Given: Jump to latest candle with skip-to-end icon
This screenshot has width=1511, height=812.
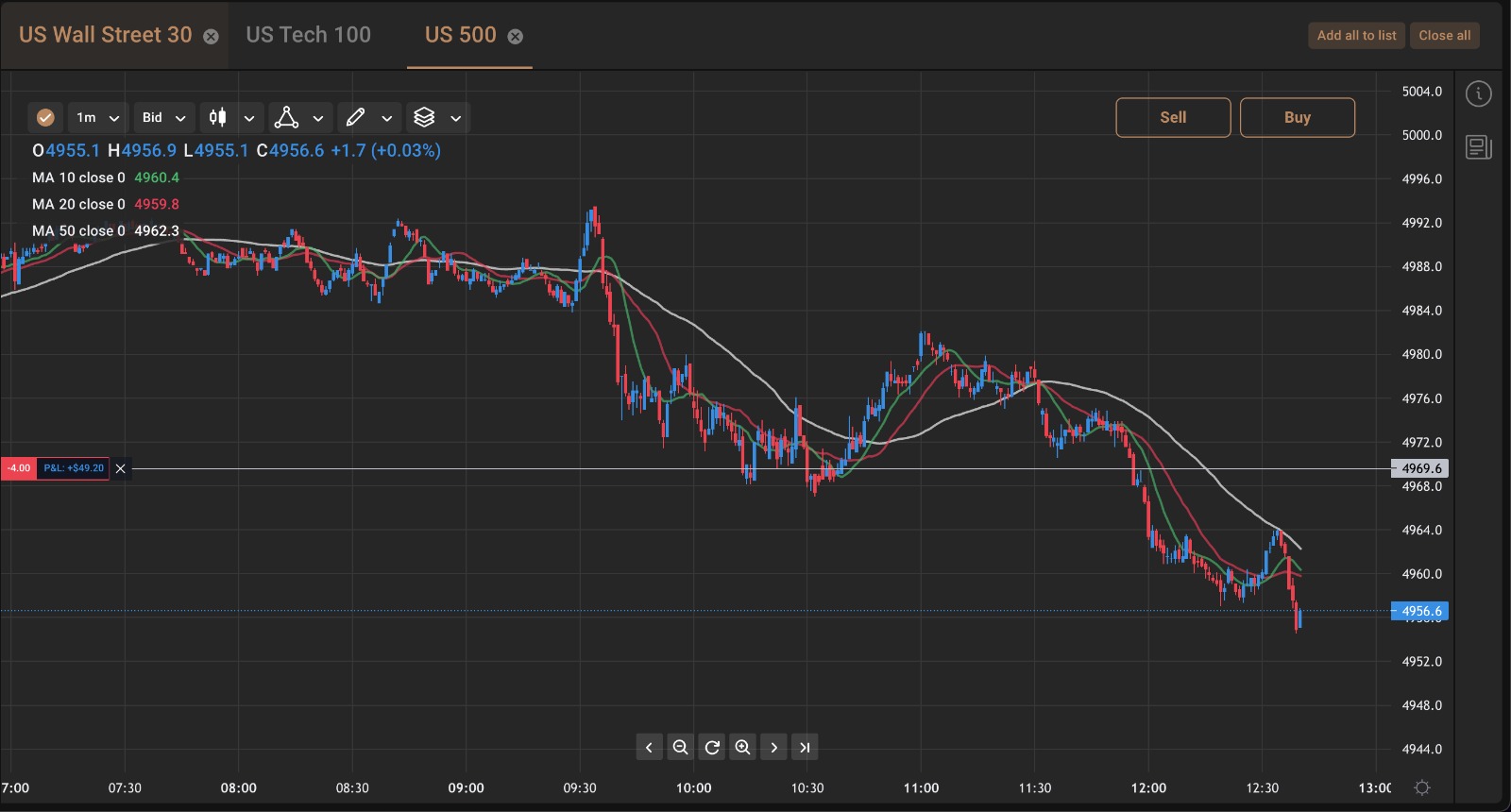Looking at the screenshot, I should [805, 747].
